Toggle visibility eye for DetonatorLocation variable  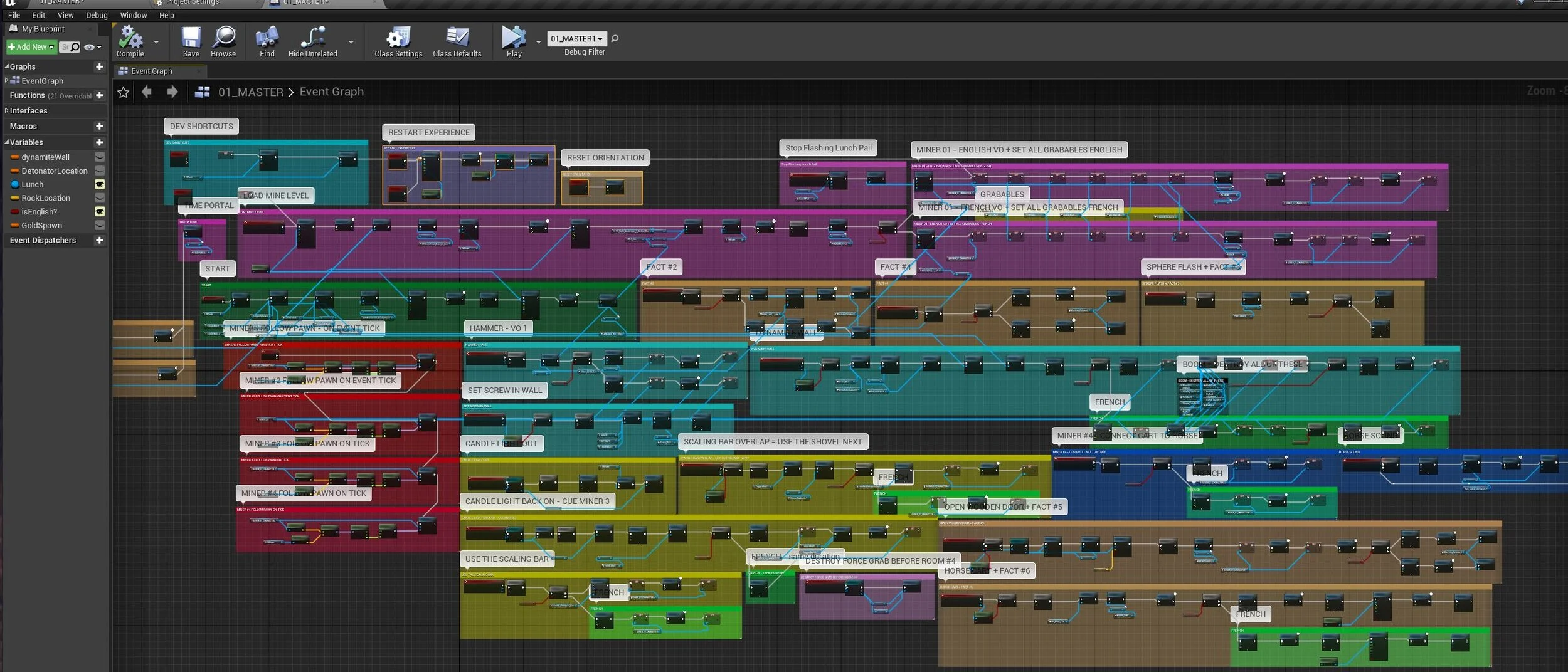click(100, 171)
